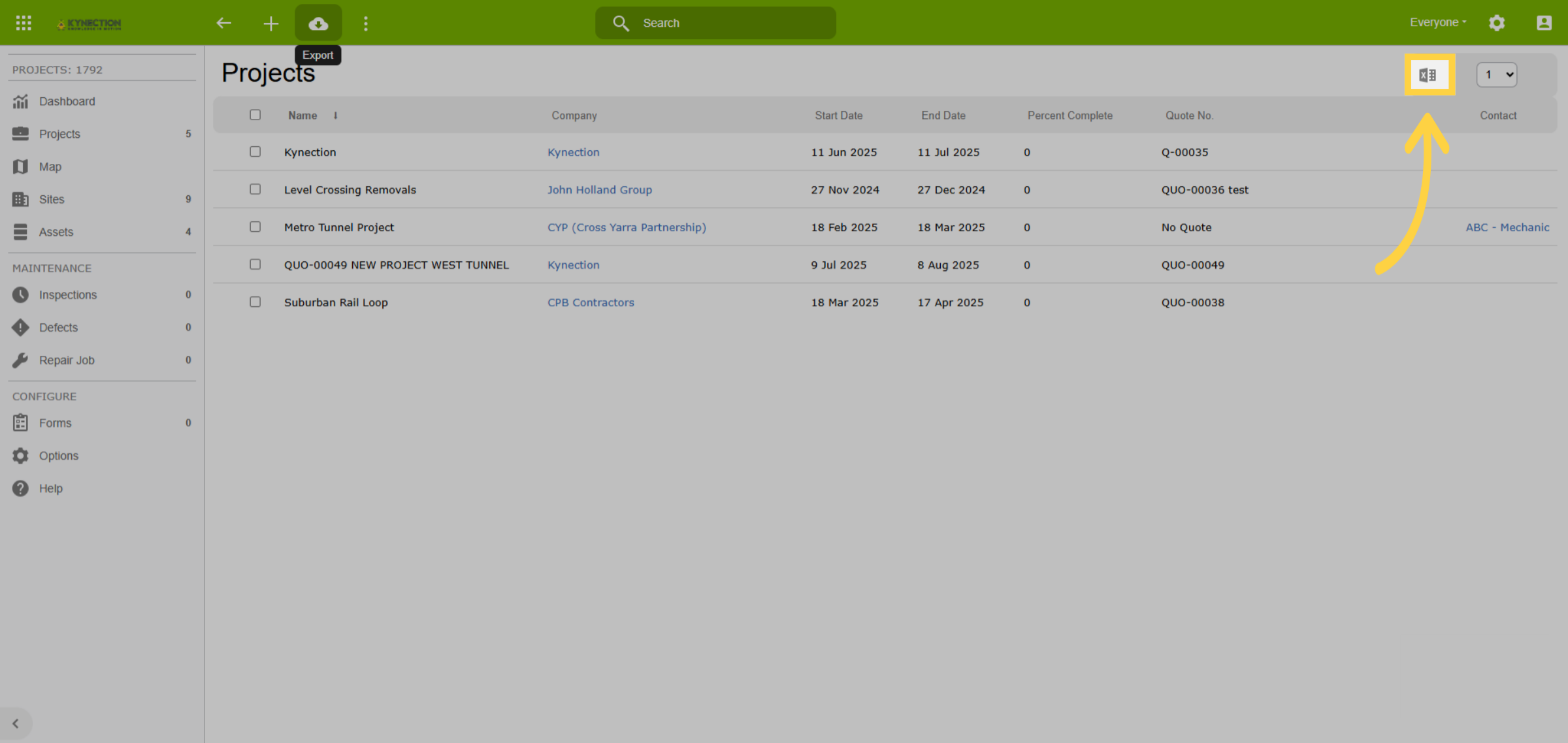Sort by the Start Date column

pyautogui.click(x=839, y=116)
